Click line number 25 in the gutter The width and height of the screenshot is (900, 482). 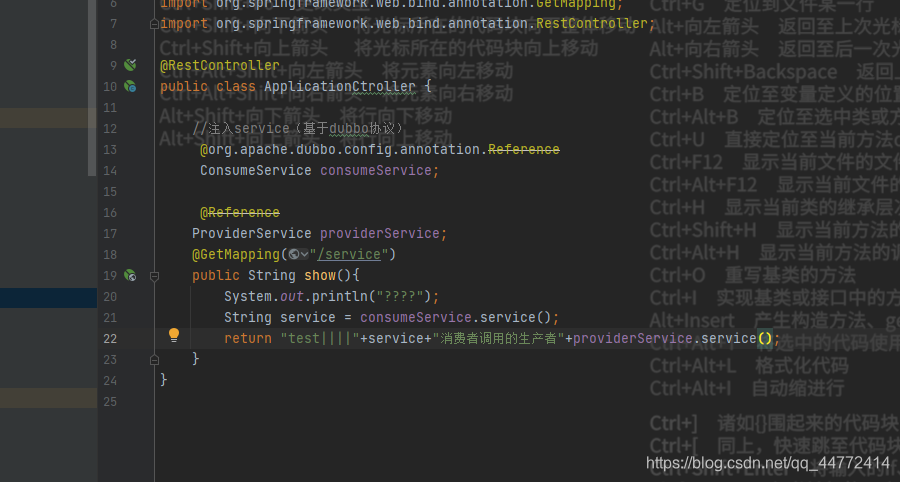pyautogui.click(x=110, y=402)
